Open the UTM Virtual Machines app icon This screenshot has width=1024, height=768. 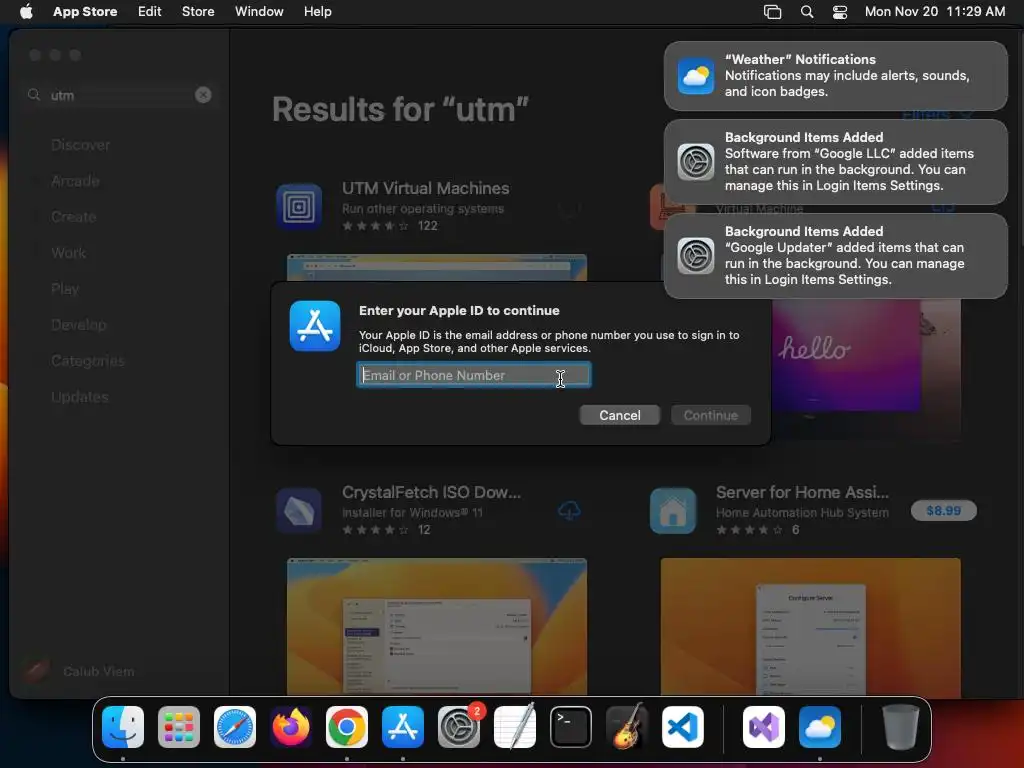[299, 207]
